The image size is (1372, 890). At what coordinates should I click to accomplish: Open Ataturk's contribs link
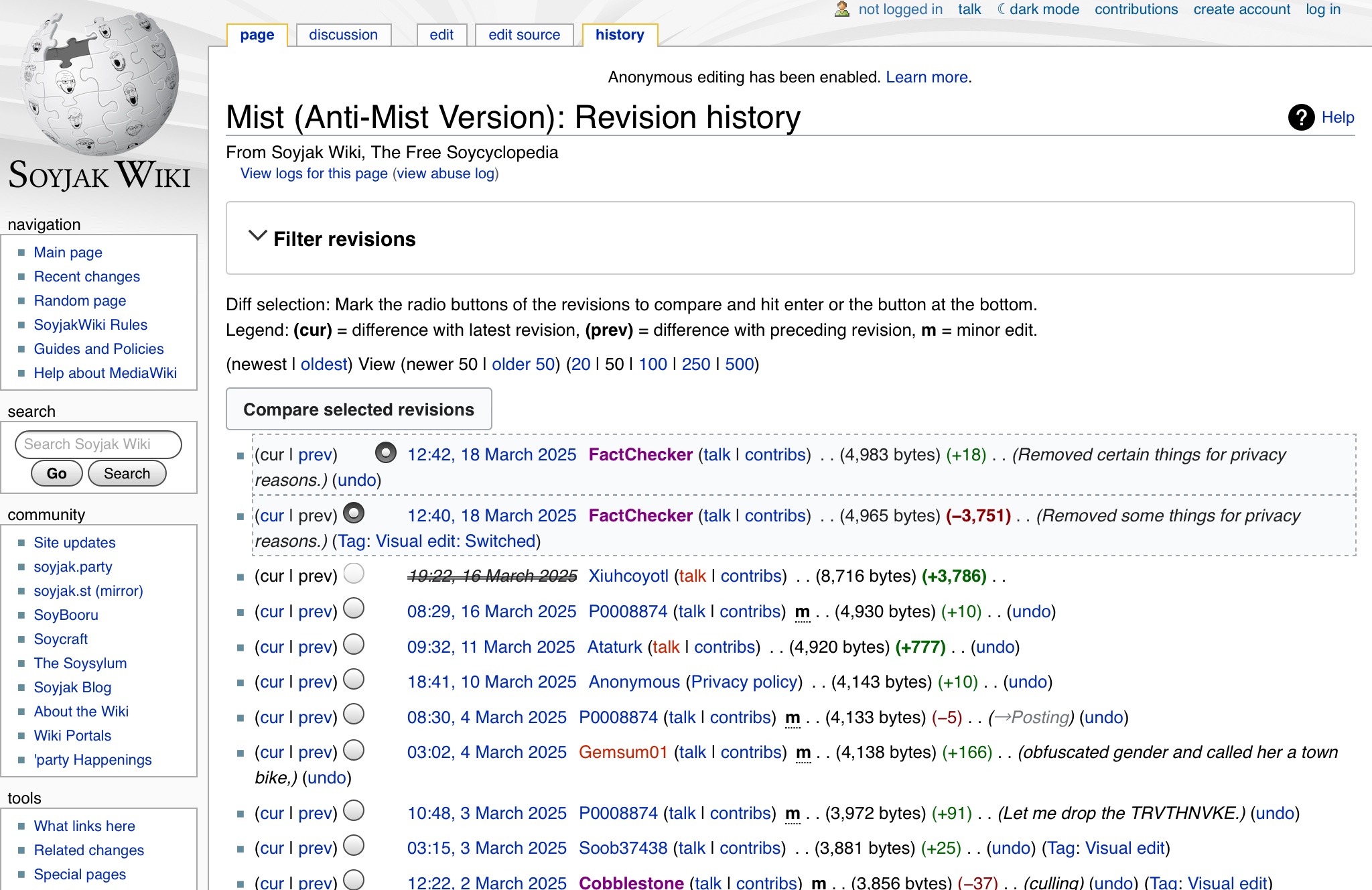[725, 647]
